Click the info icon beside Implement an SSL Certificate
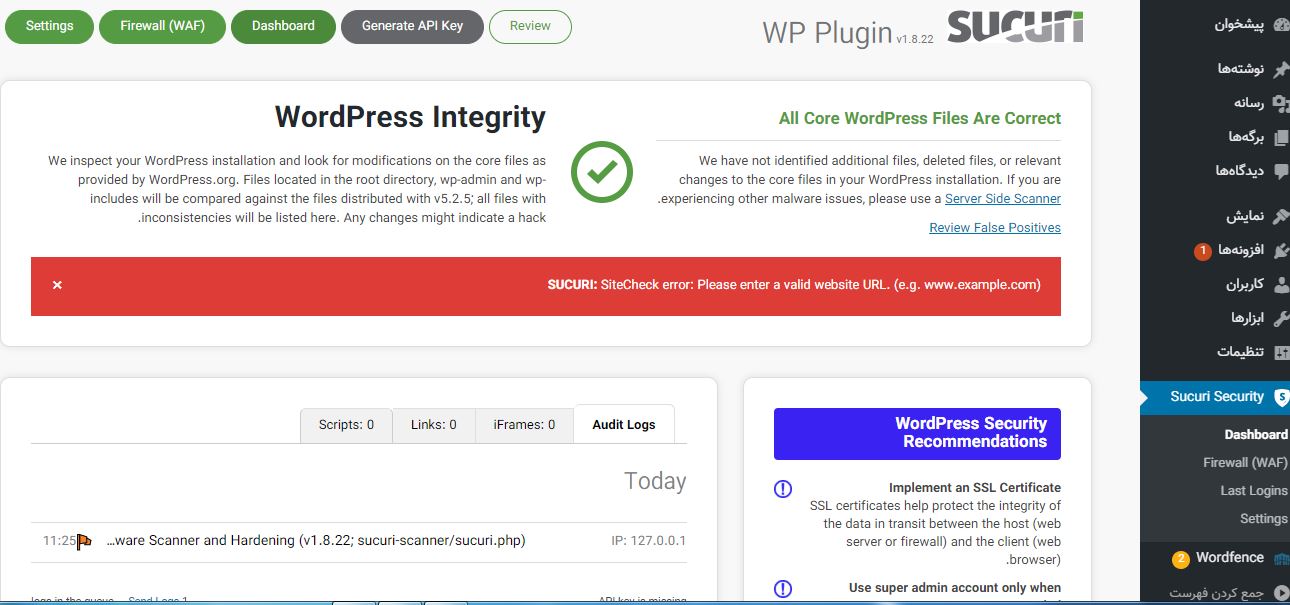This screenshot has height=605, width=1290. pyautogui.click(x=783, y=489)
